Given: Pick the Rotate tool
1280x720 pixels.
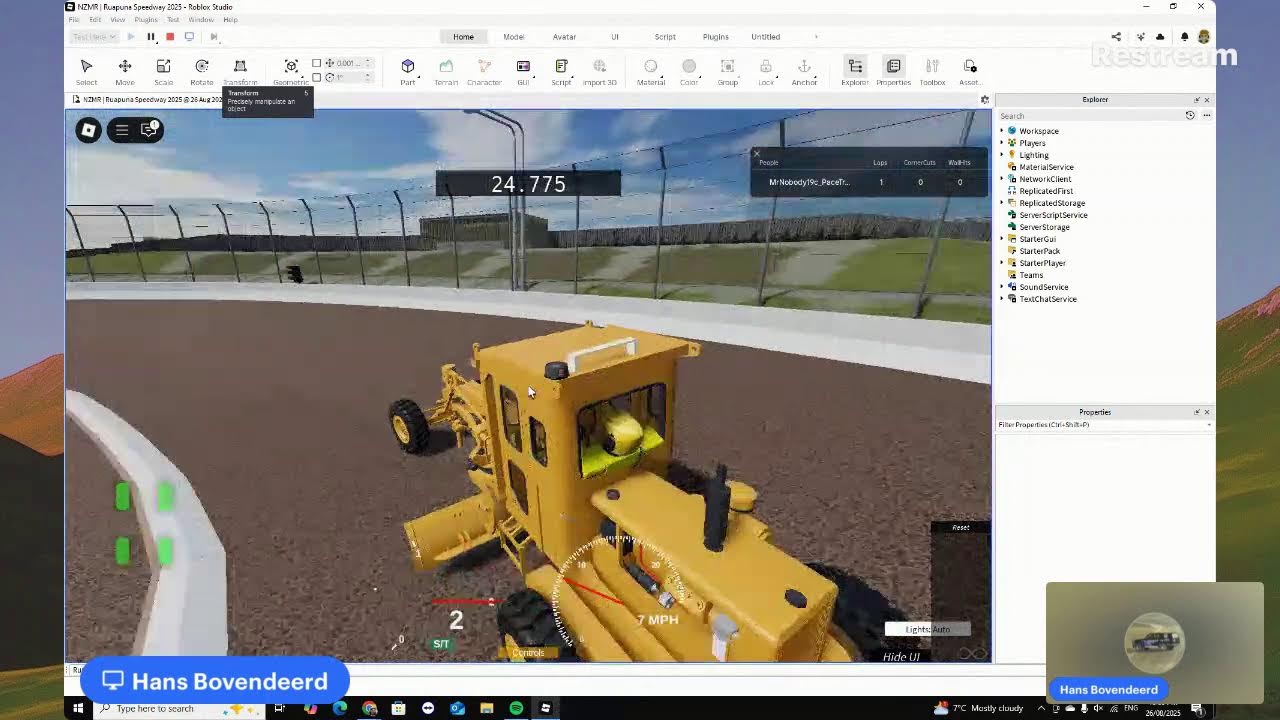Looking at the screenshot, I should (x=201, y=70).
